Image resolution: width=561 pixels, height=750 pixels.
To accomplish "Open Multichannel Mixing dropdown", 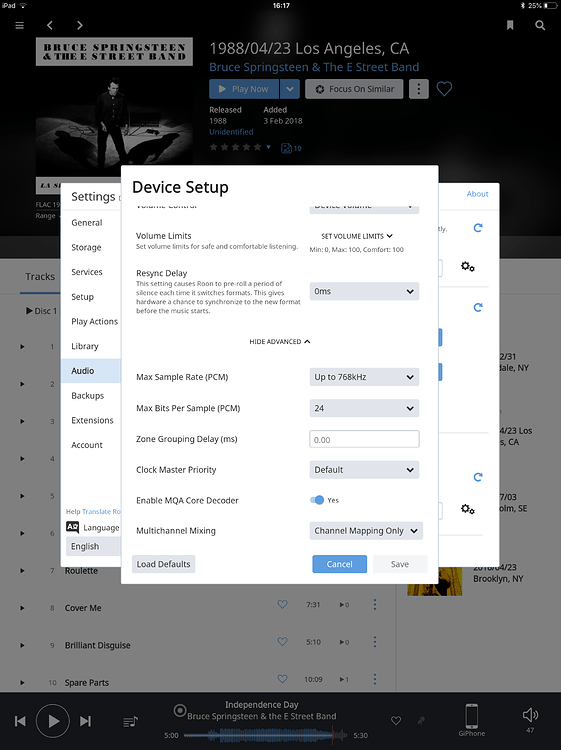I will [x=366, y=531].
